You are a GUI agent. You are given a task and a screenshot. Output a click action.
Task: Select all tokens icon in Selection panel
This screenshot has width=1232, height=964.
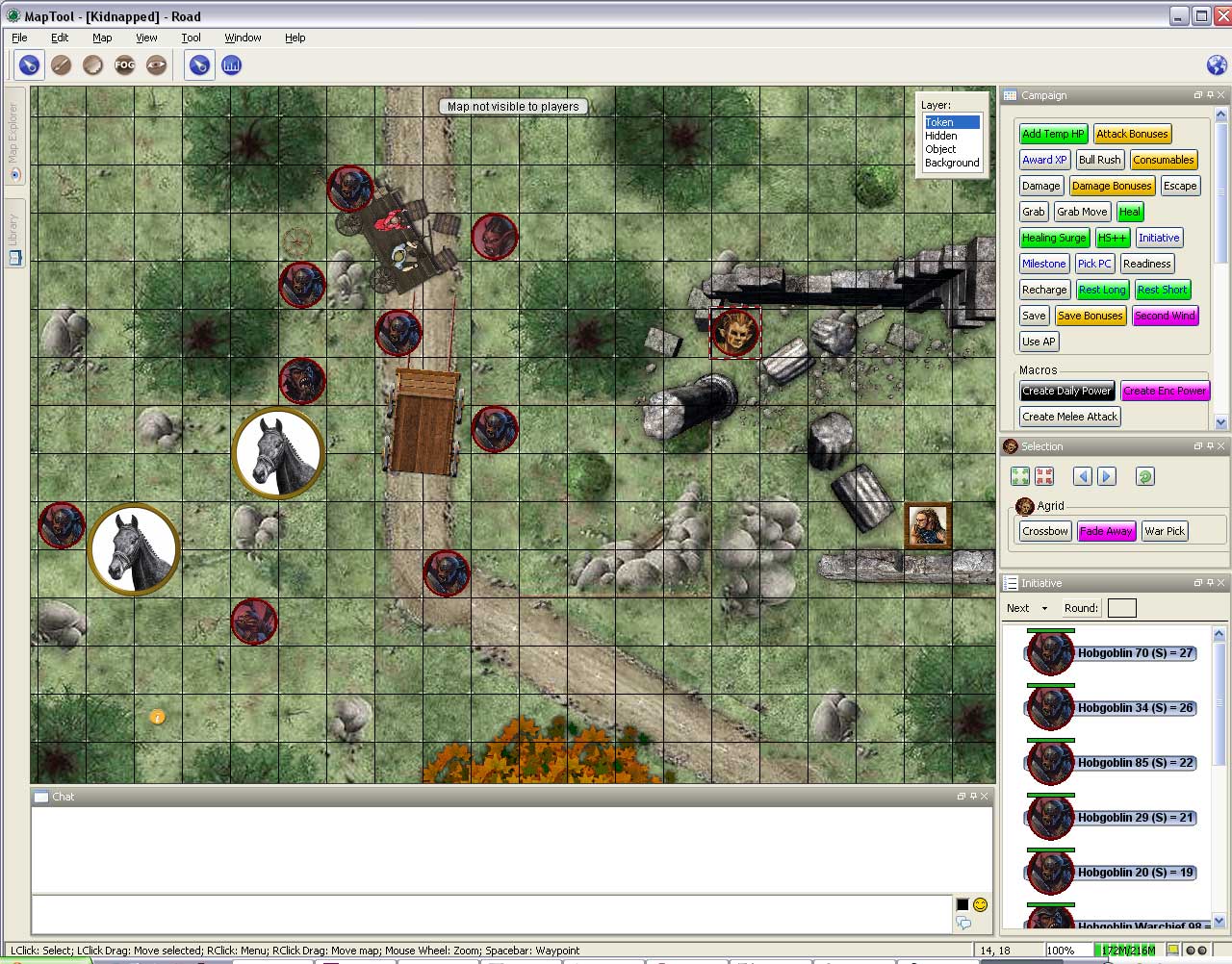(1020, 476)
